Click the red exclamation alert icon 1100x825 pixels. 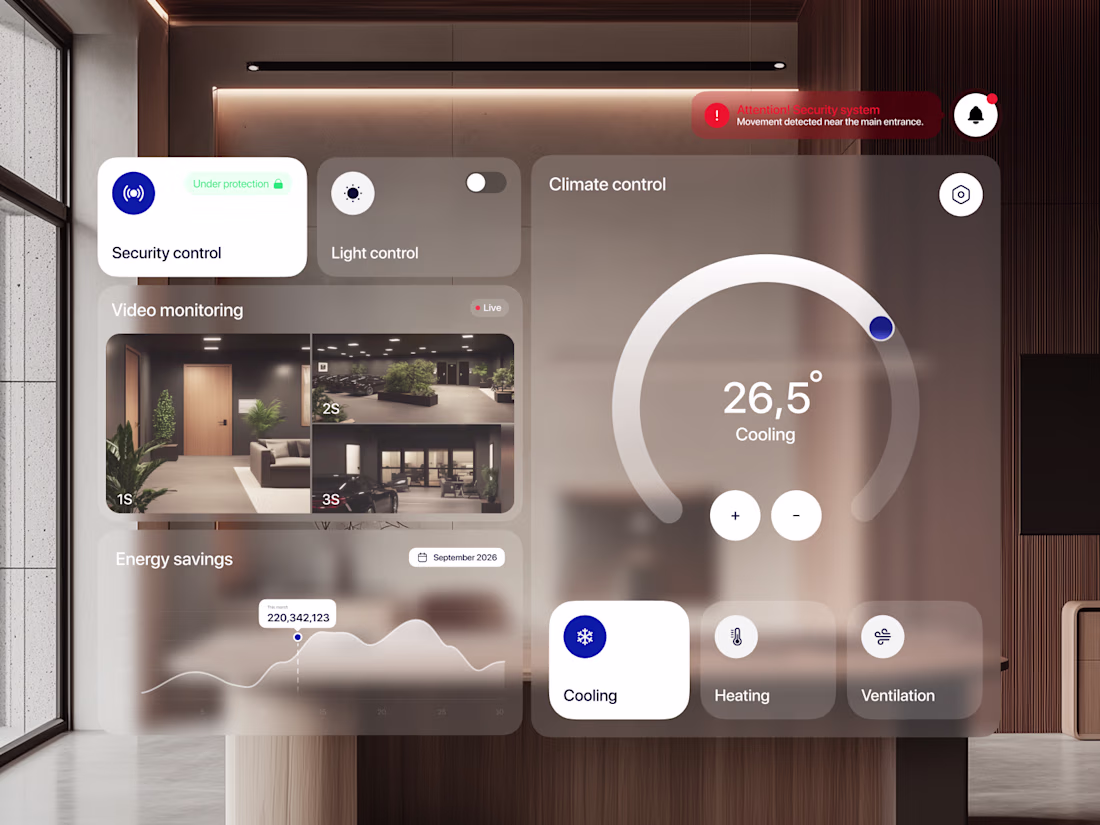pos(716,115)
